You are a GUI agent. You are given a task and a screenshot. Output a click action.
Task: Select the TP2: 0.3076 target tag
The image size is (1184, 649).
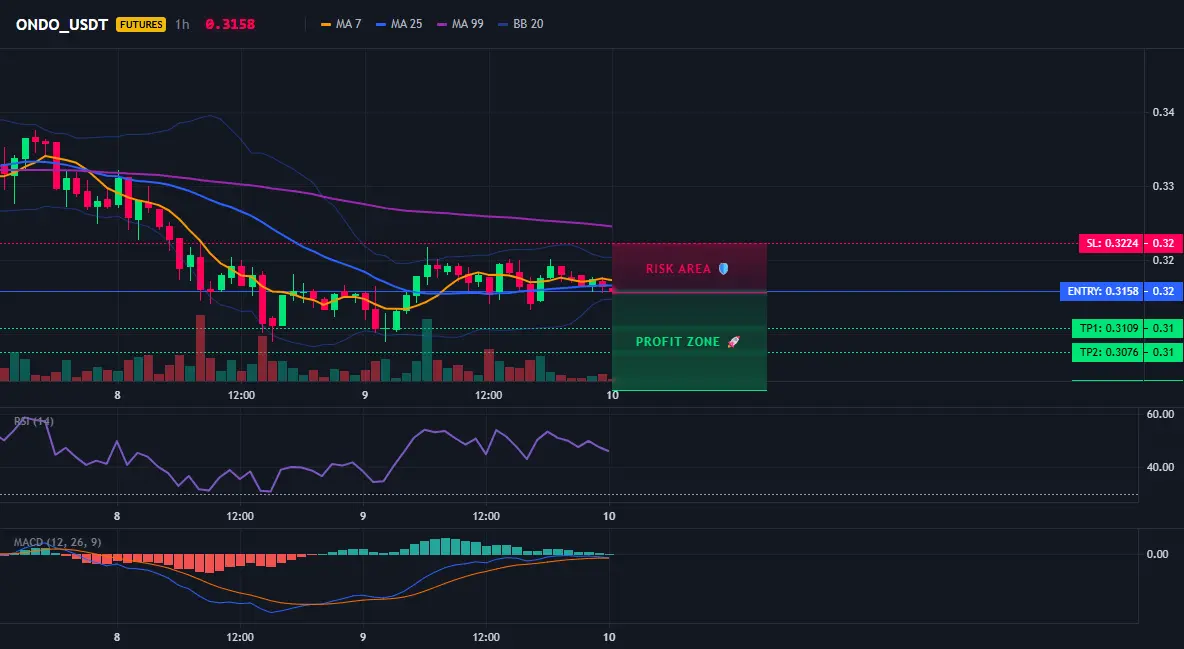pos(1107,352)
